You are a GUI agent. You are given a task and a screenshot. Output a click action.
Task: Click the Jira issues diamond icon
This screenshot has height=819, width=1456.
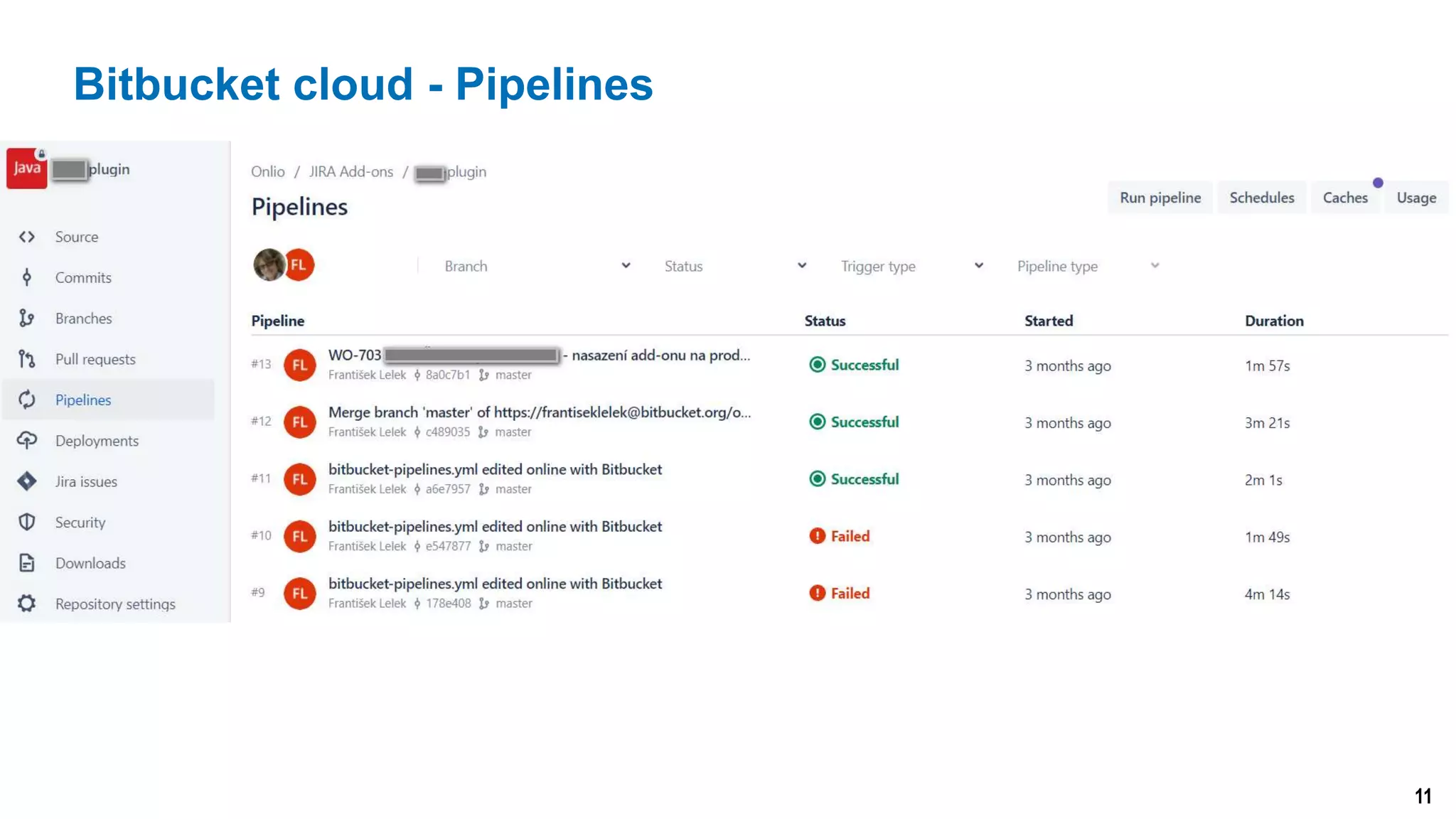[x=27, y=481]
